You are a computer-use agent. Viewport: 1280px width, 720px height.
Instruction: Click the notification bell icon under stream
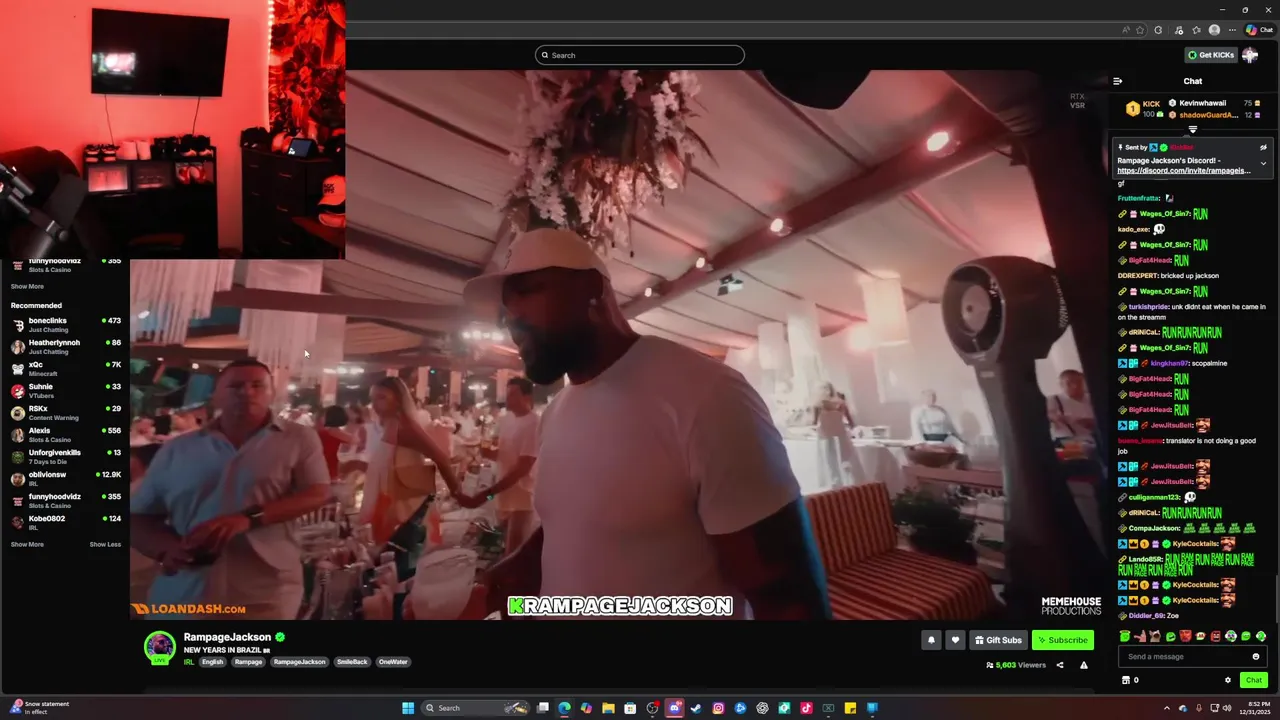[931, 640]
